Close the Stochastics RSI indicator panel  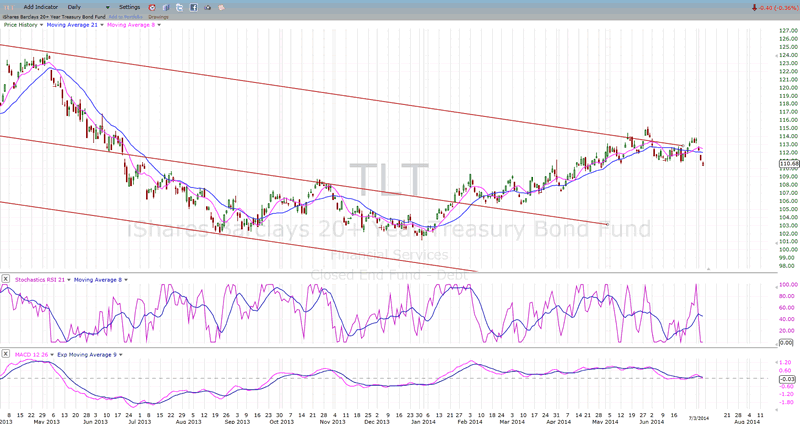(x=5, y=277)
